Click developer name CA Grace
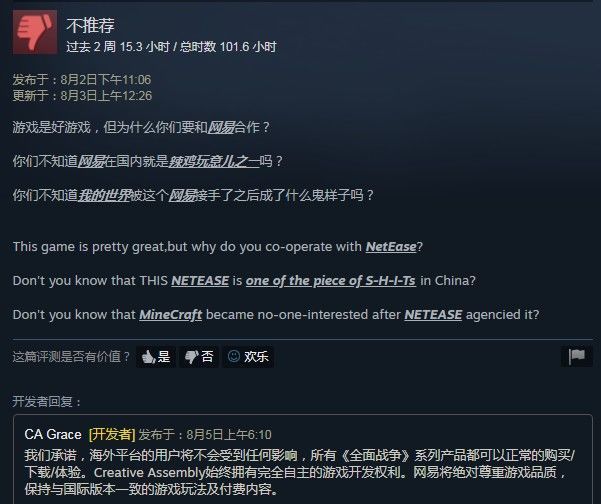This screenshot has height=504, width=601. click(53, 435)
